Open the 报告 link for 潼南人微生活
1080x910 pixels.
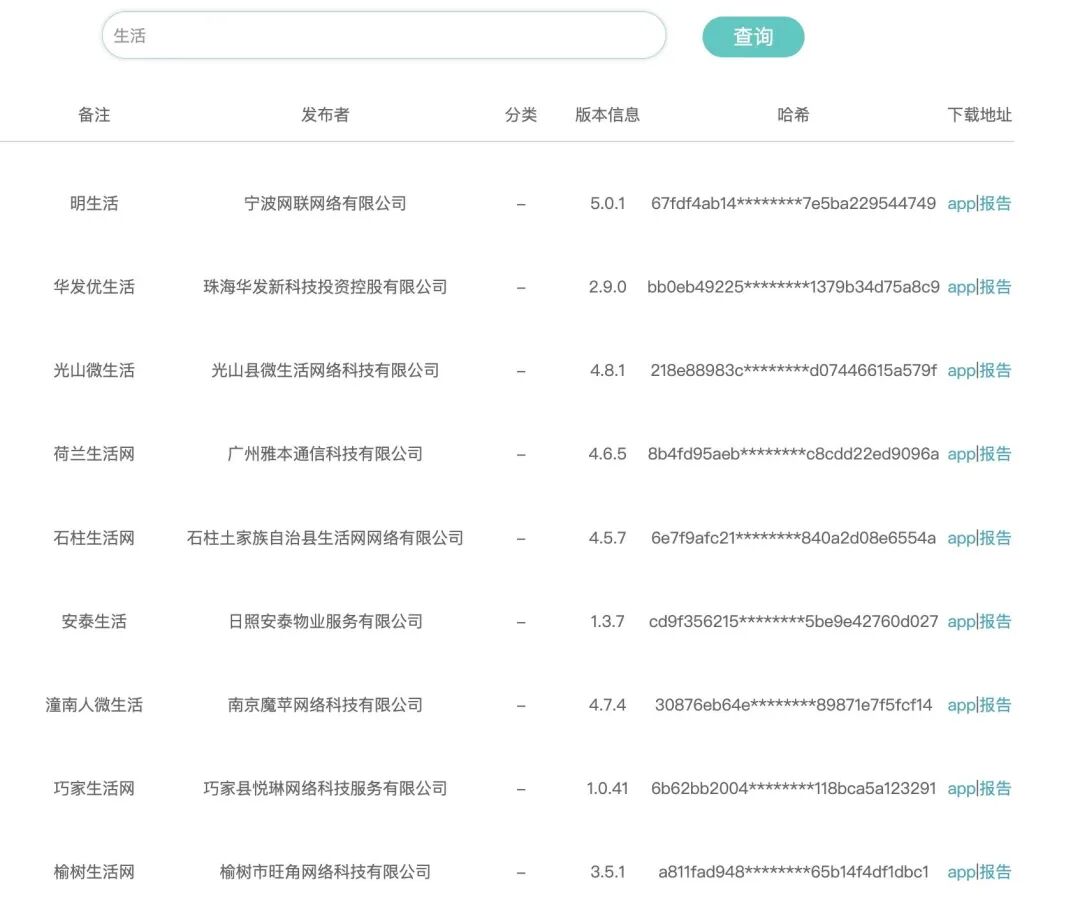click(995, 705)
